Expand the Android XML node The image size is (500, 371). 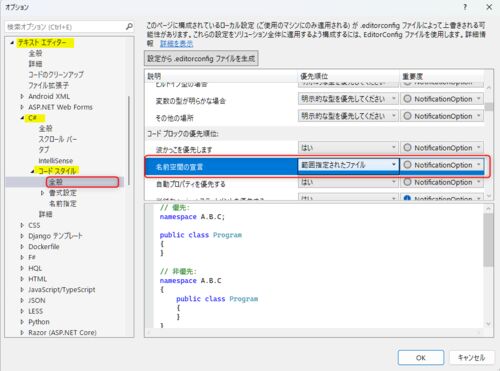click(22, 96)
